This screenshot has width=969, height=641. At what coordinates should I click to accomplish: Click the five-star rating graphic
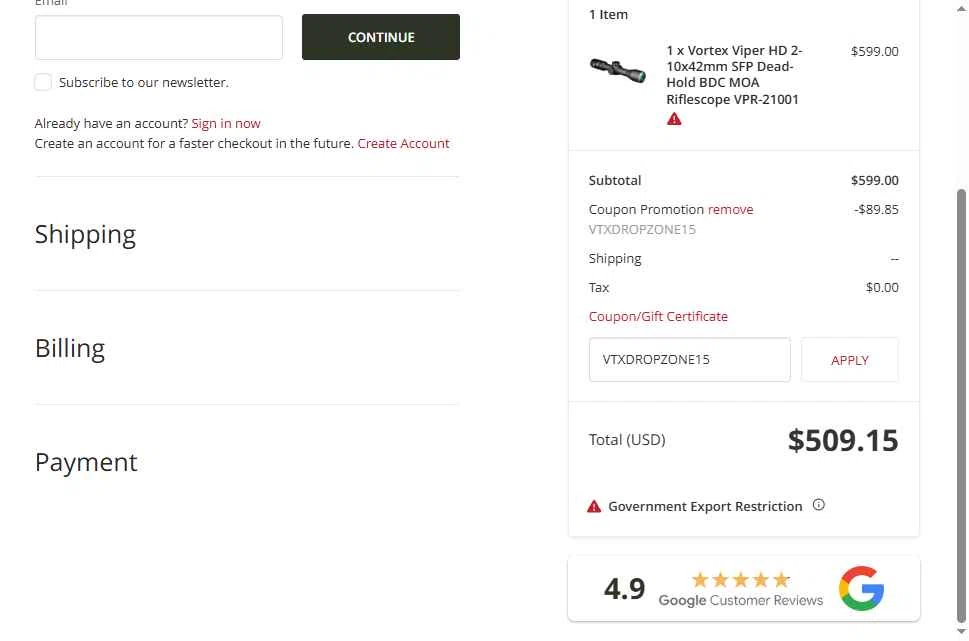click(740, 580)
